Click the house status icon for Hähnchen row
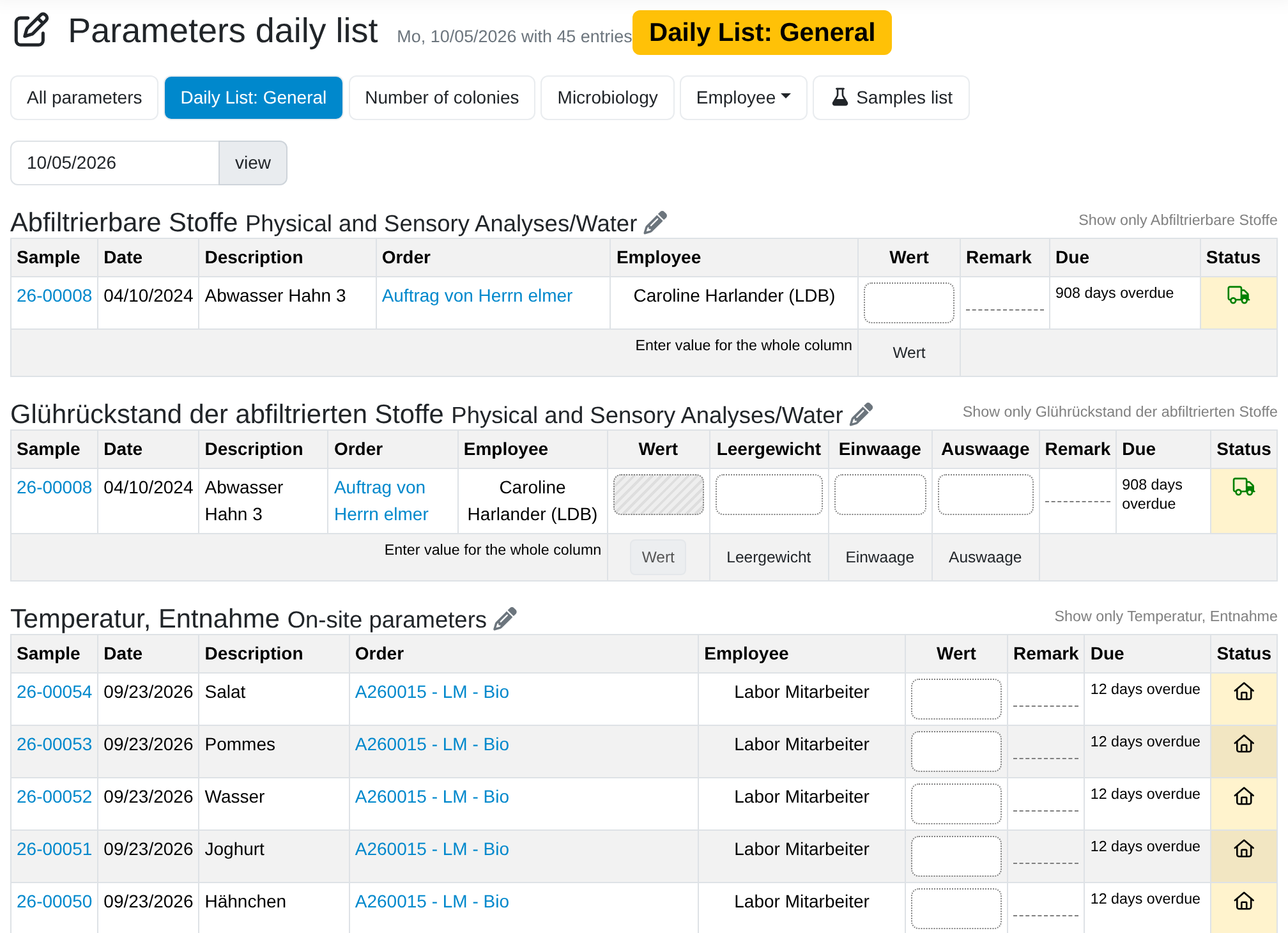Image resolution: width=1288 pixels, height=933 pixels. tap(1243, 901)
